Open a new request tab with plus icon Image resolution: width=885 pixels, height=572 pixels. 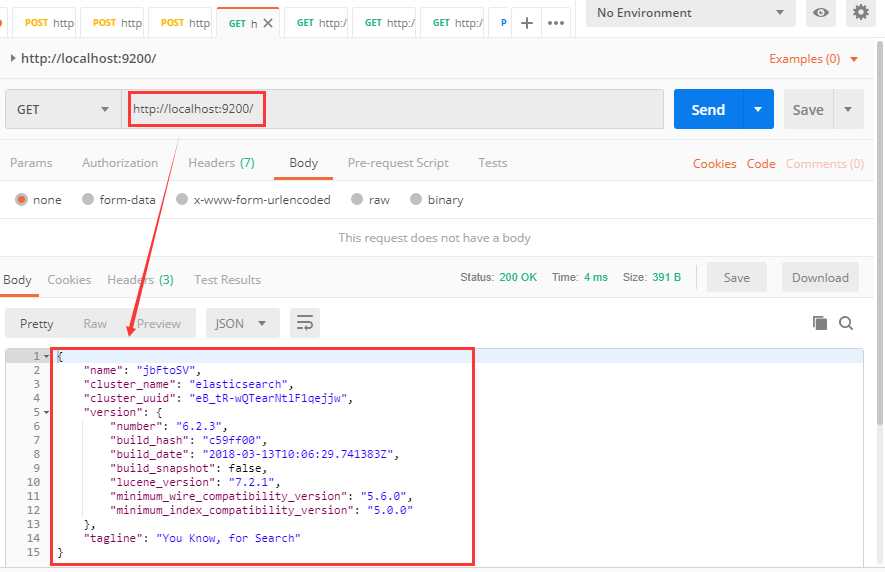pyautogui.click(x=527, y=23)
